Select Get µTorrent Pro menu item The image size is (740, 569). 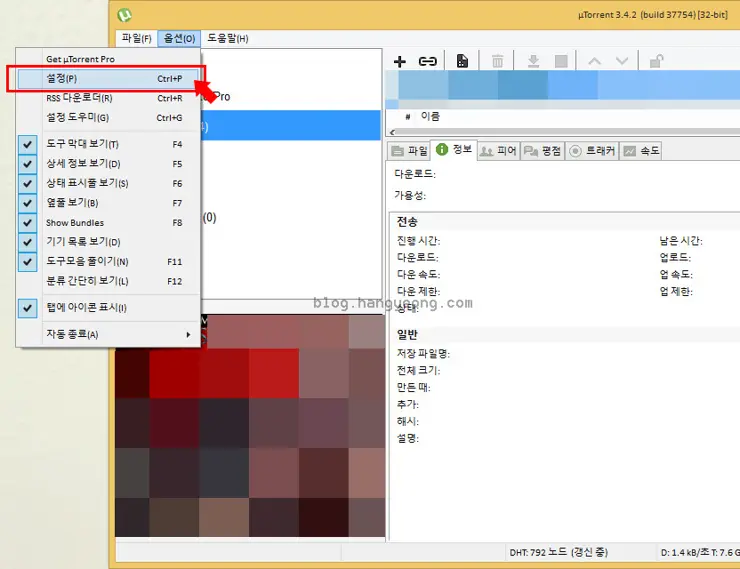[x=108, y=59]
